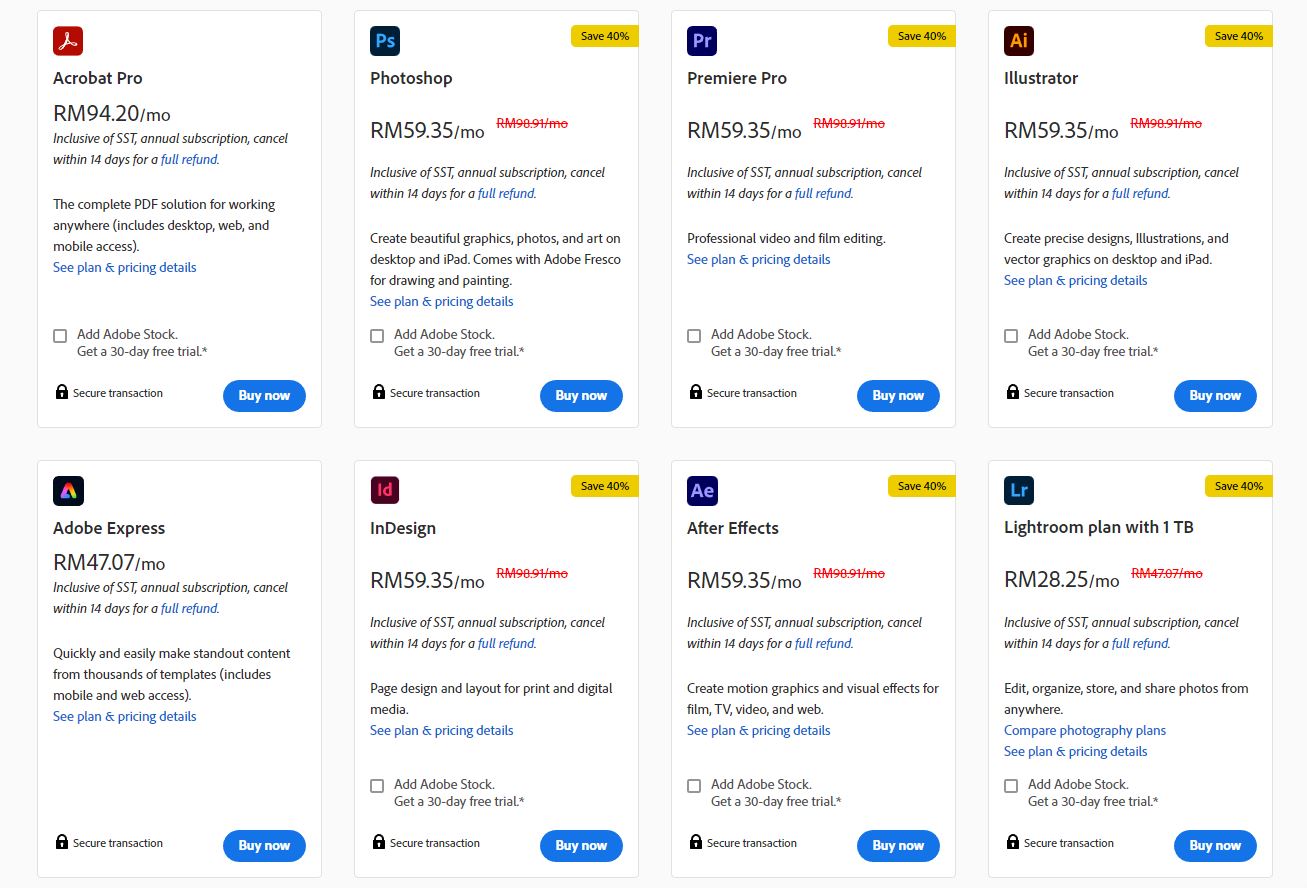Click Buy now for Adobe Express

[x=264, y=846]
